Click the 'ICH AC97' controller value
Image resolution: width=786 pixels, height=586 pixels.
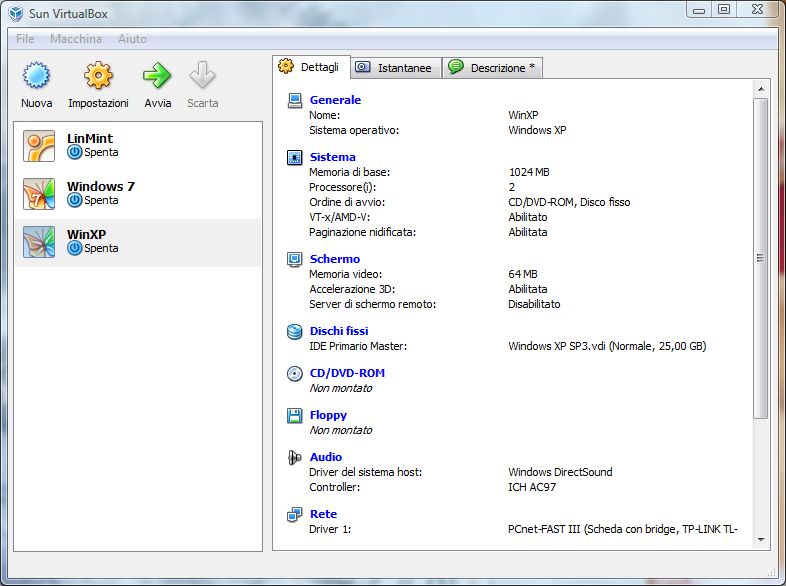pyautogui.click(x=532, y=487)
